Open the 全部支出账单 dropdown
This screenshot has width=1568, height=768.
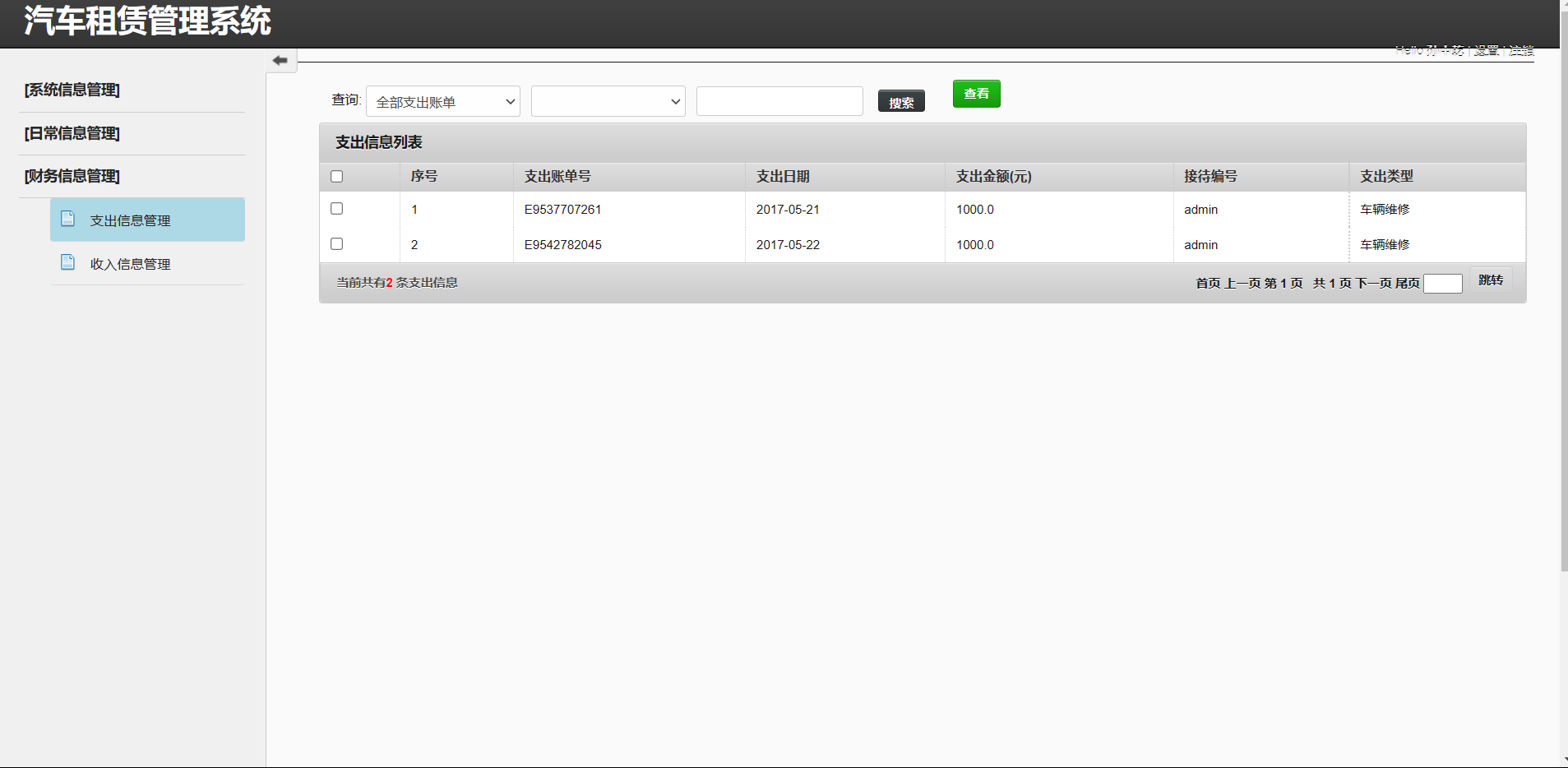[x=443, y=101]
